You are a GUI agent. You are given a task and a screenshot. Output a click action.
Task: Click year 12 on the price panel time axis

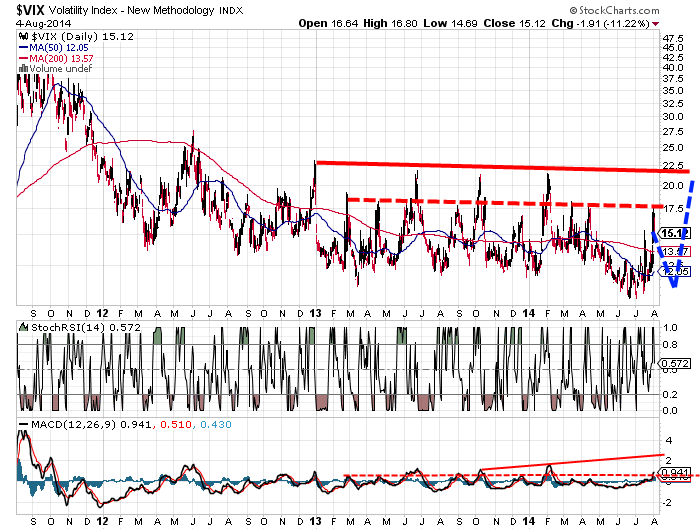[x=102, y=313]
